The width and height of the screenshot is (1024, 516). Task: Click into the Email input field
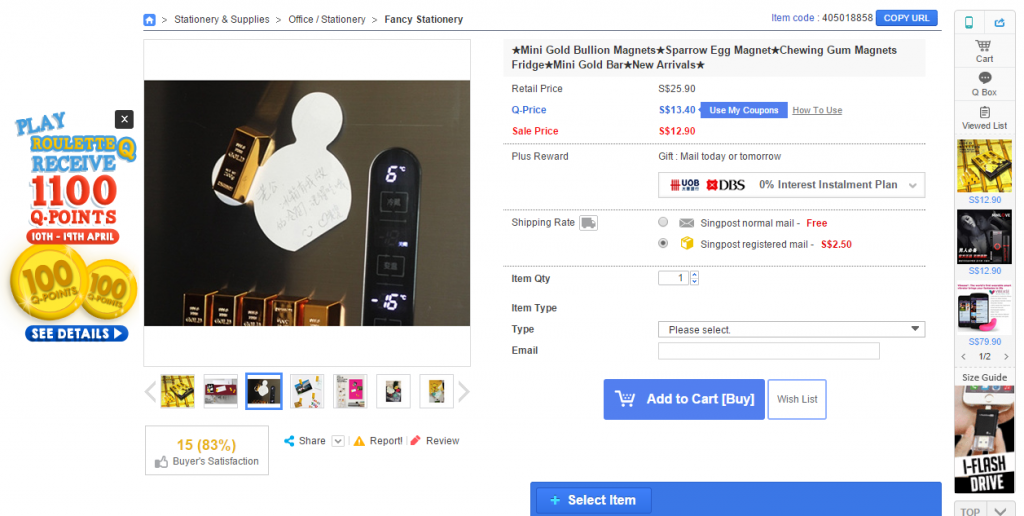768,351
